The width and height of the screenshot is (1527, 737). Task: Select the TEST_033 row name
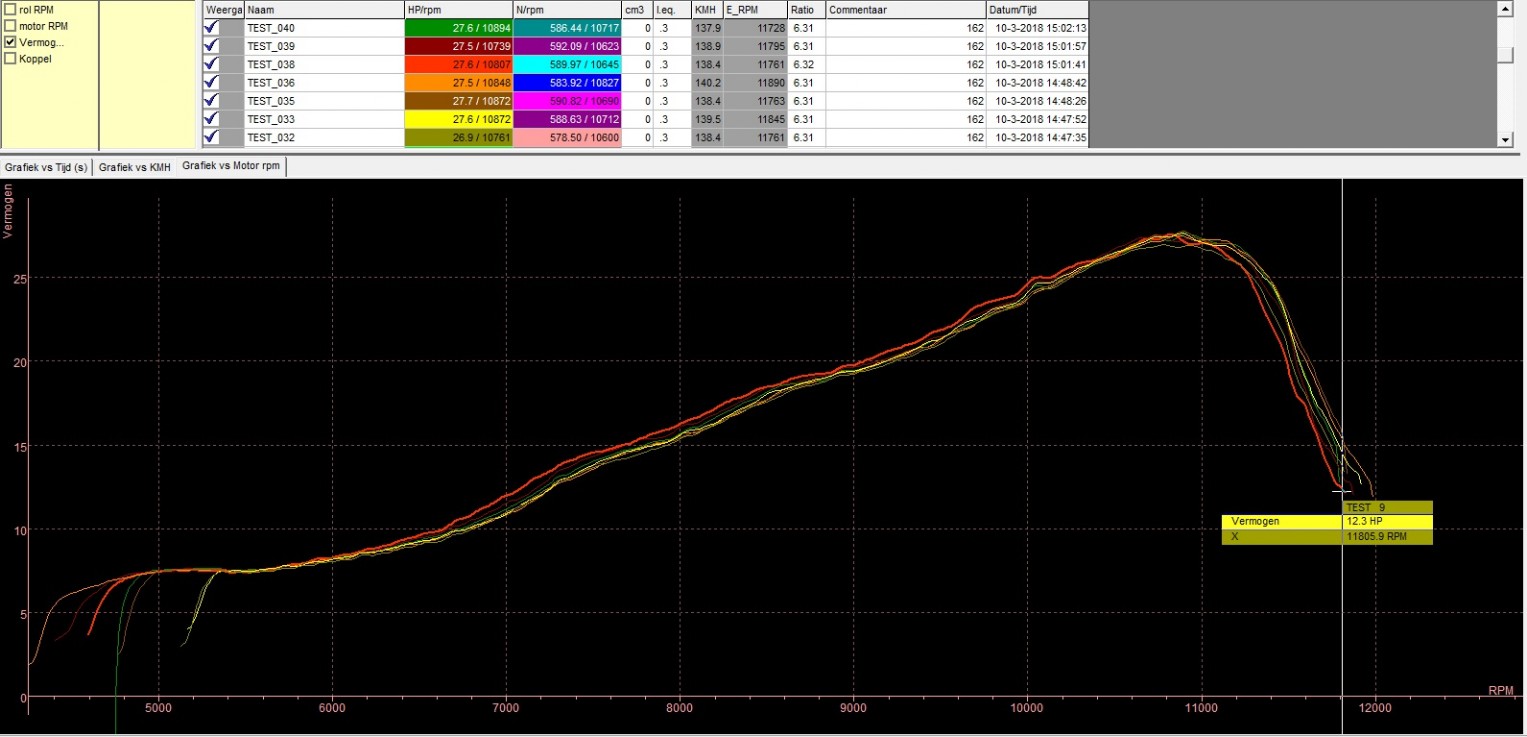pos(270,119)
